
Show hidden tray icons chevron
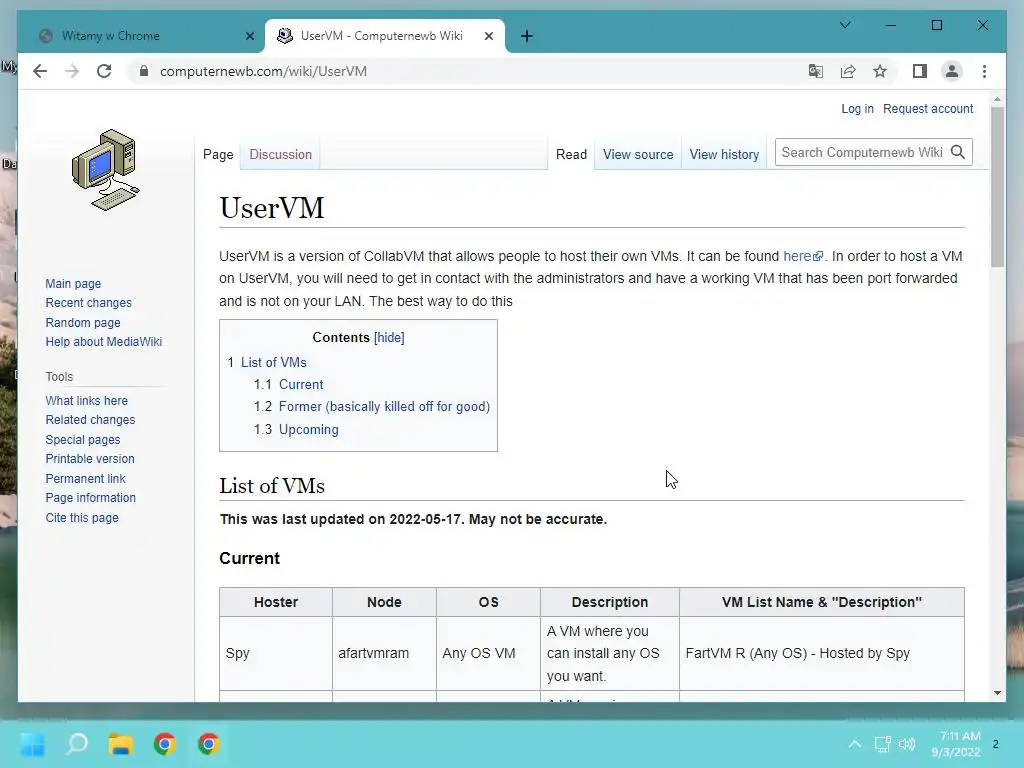point(854,744)
